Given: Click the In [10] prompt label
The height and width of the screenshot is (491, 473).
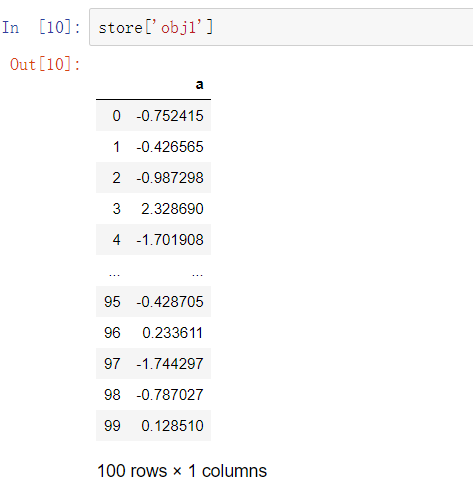Looking at the screenshot, I should (x=41, y=27).
